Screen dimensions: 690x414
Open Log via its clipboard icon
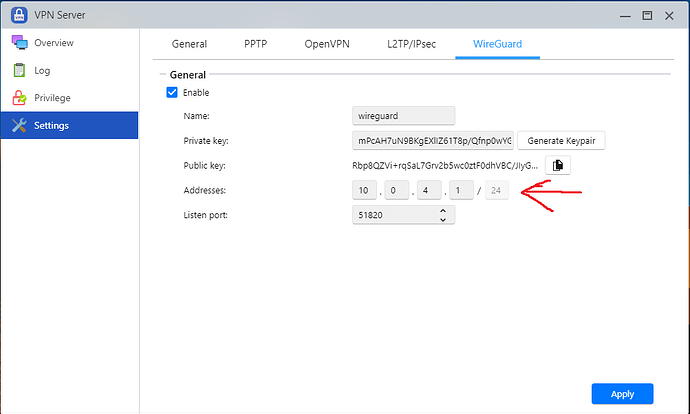click(18, 70)
